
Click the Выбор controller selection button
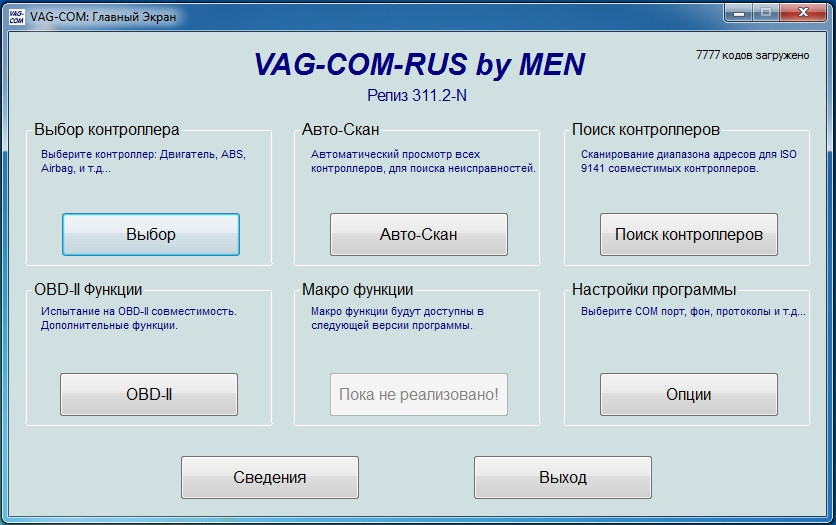pyautogui.click(x=151, y=235)
